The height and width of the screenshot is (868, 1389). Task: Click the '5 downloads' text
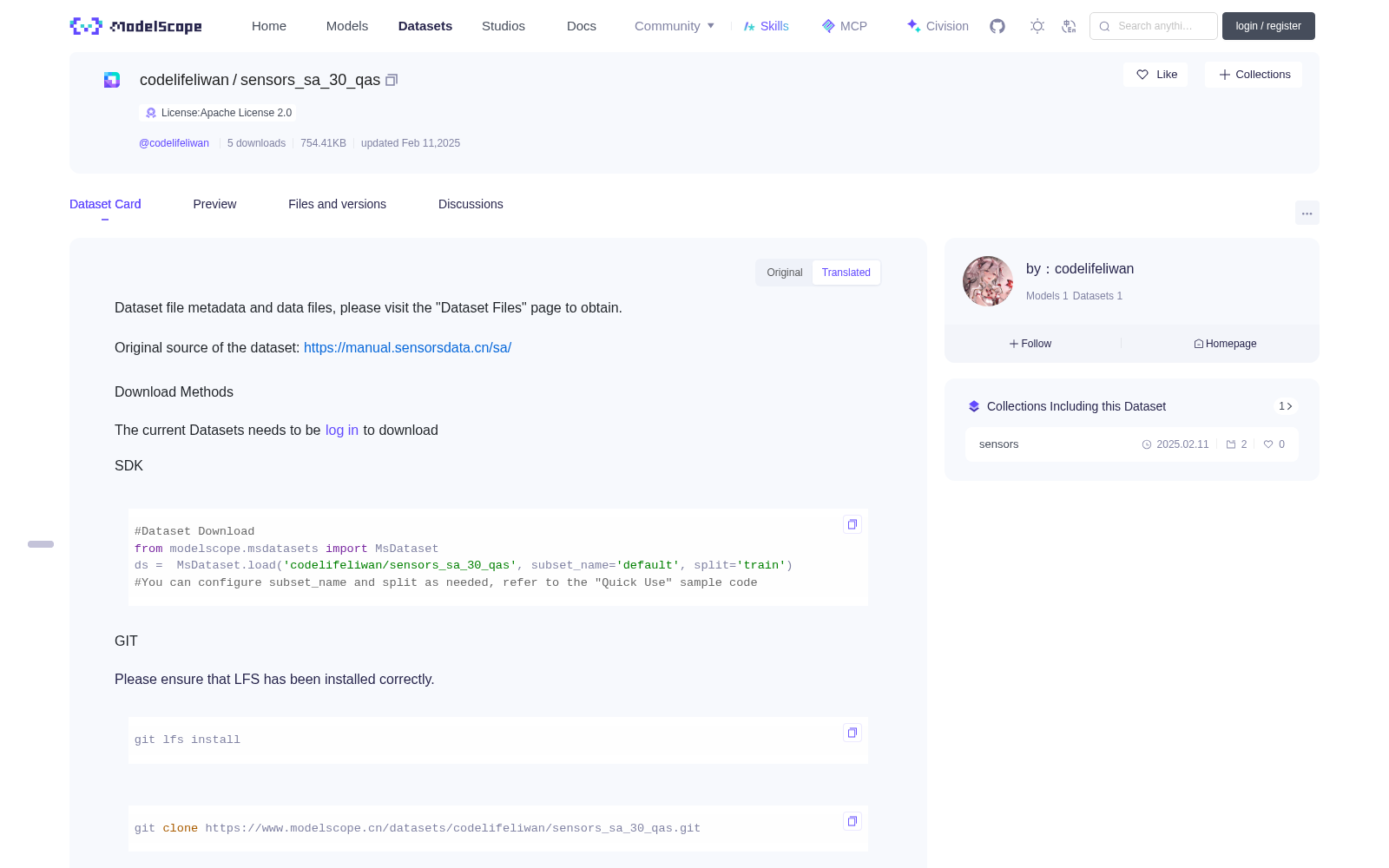click(256, 143)
